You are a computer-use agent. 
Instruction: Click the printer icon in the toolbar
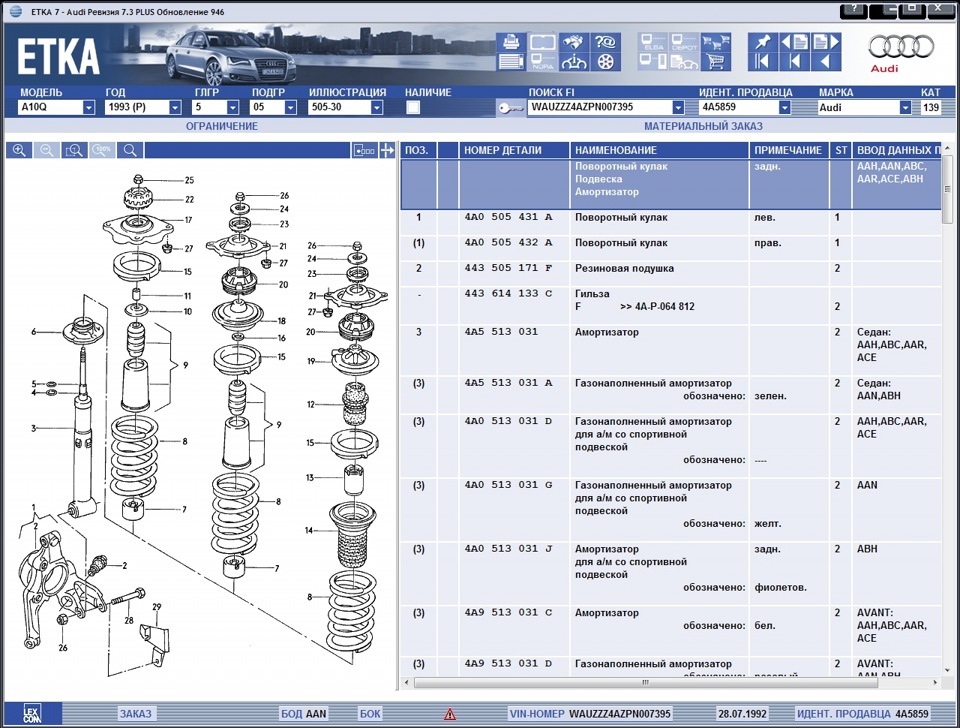[x=511, y=42]
